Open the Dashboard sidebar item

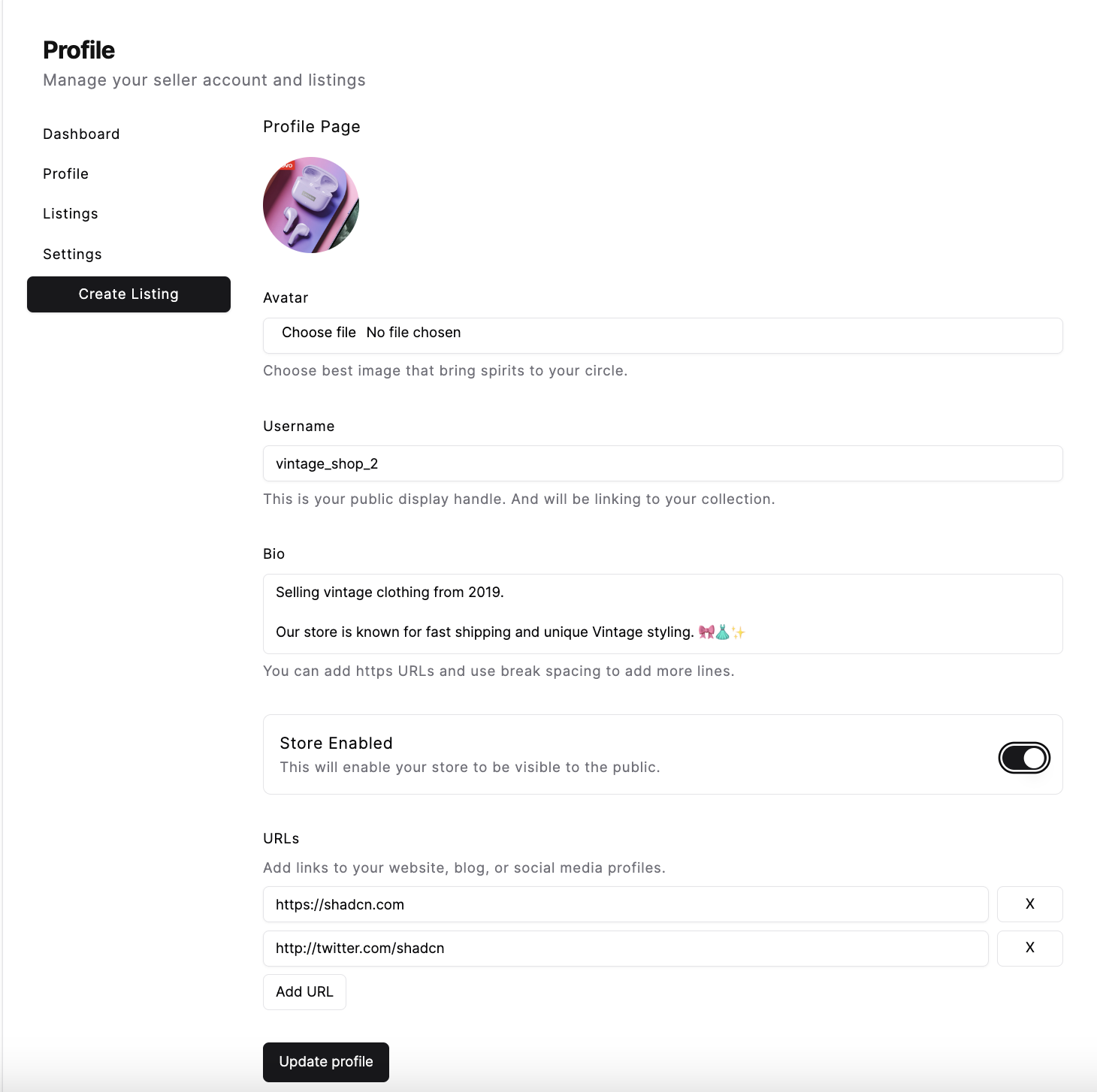81,134
